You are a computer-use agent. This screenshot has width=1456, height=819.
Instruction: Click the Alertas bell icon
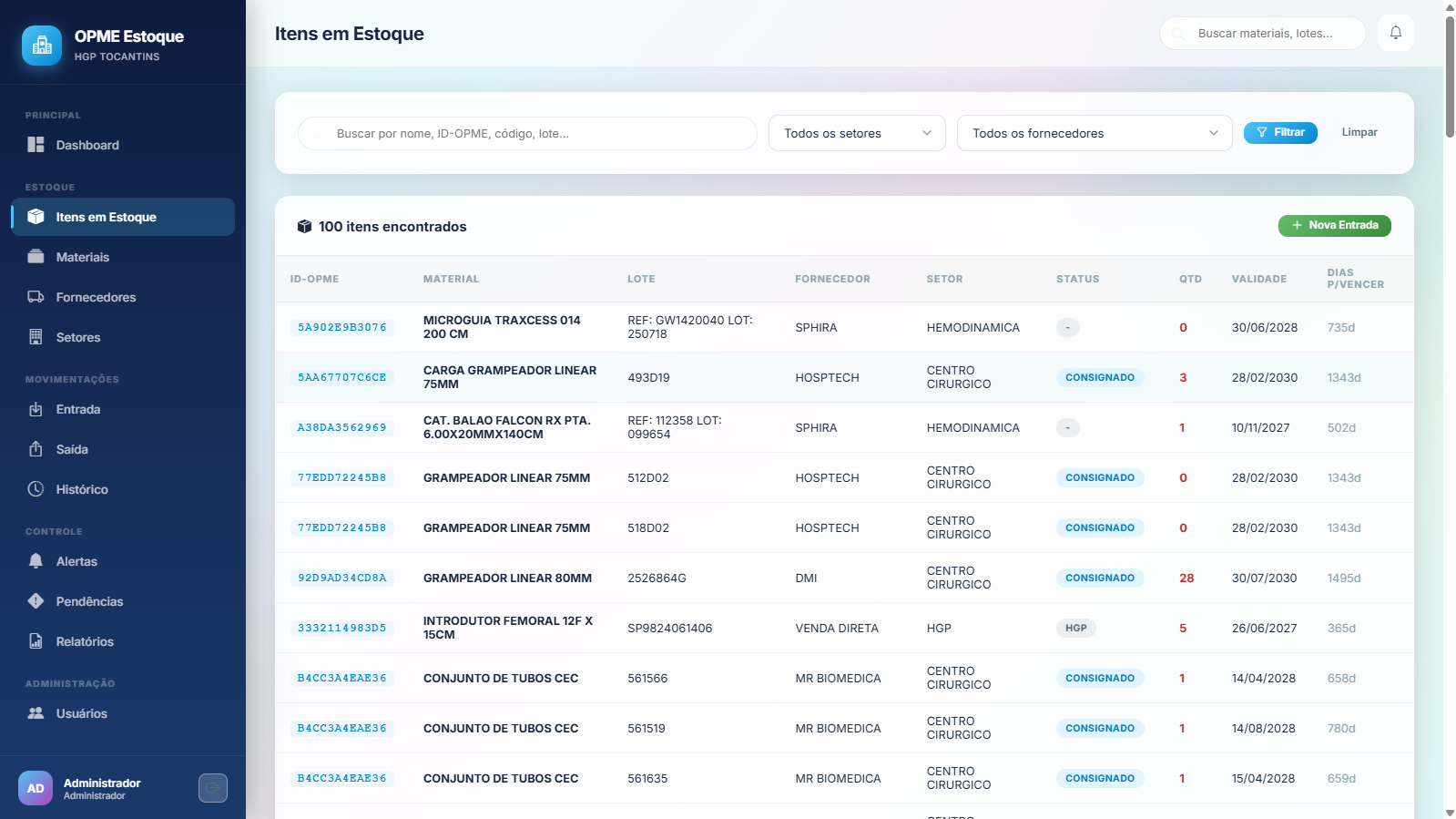tap(36, 561)
